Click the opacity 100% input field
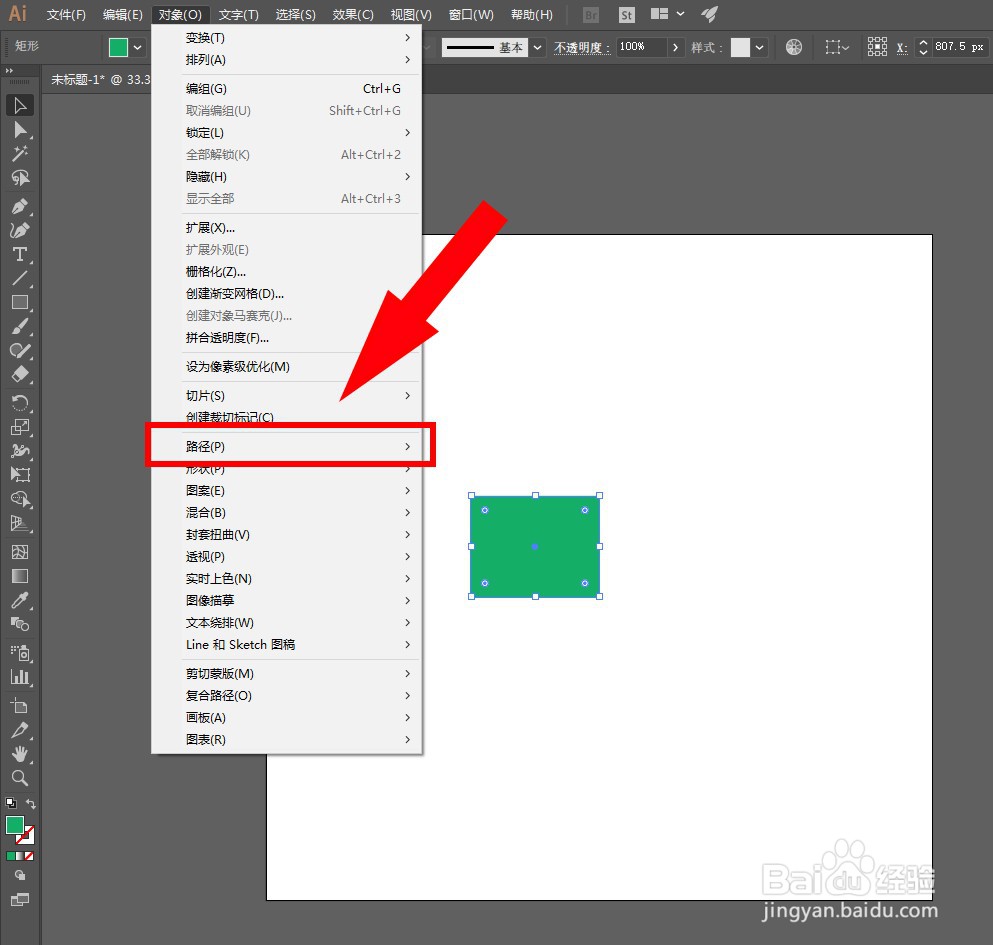Viewport: 993px width, 945px height. click(642, 47)
